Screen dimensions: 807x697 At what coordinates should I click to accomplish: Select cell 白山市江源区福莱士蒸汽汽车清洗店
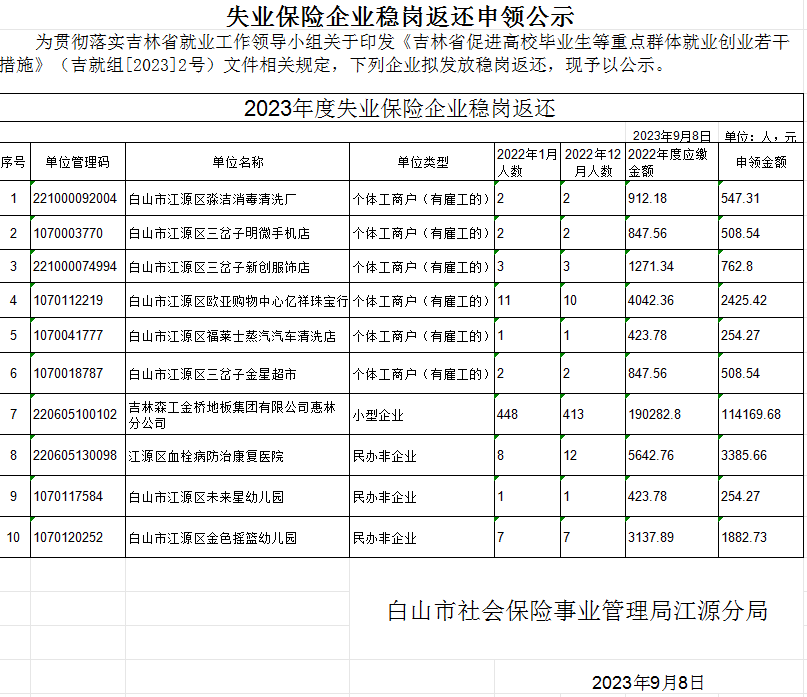237,335
